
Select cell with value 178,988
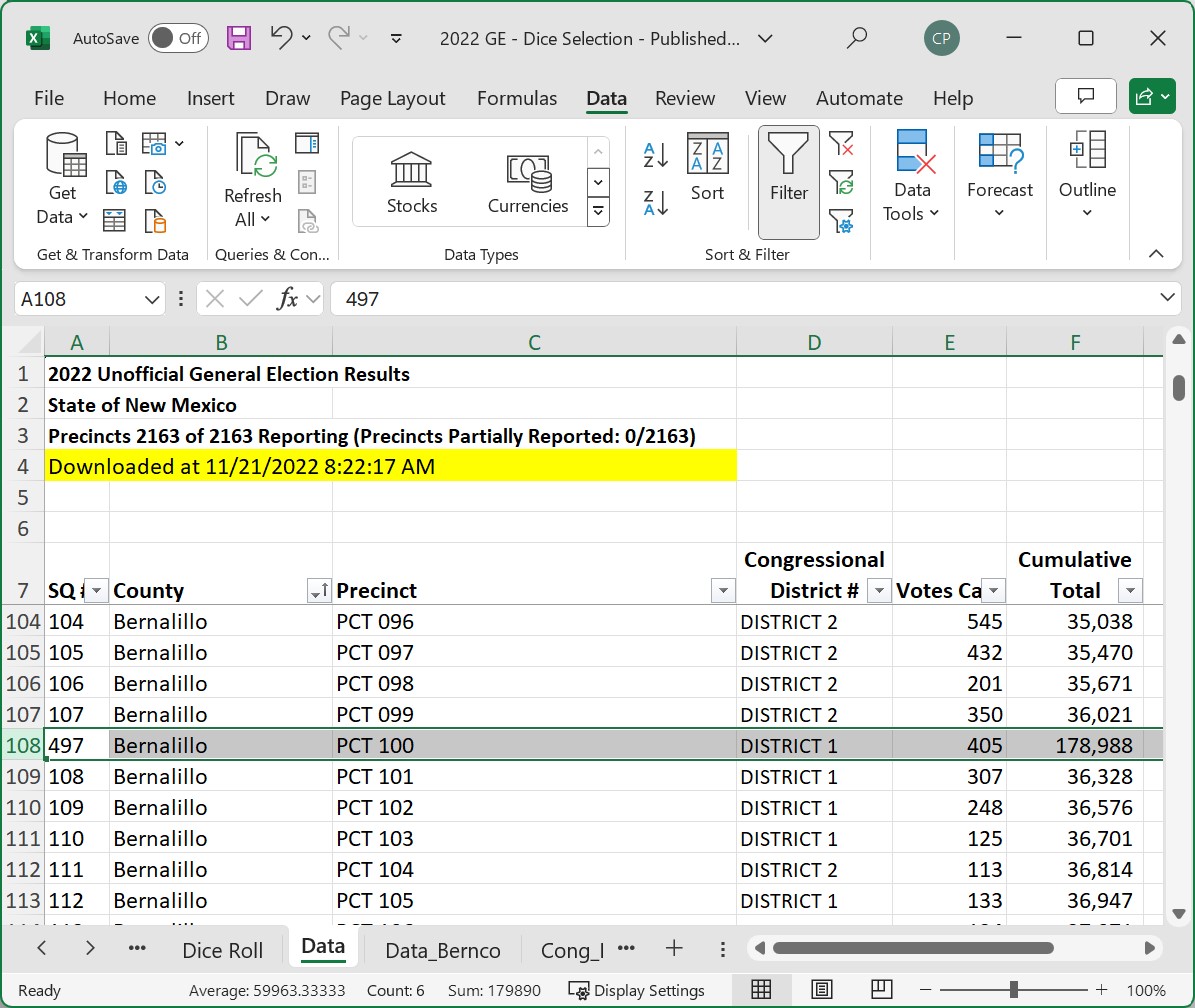pos(1075,745)
